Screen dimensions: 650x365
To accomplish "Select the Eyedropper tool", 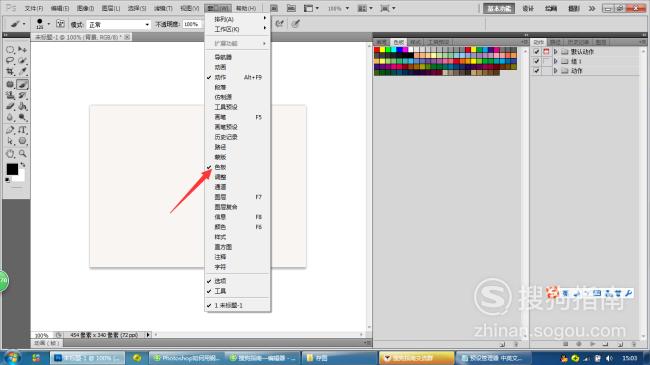I will tap(22, 72).
